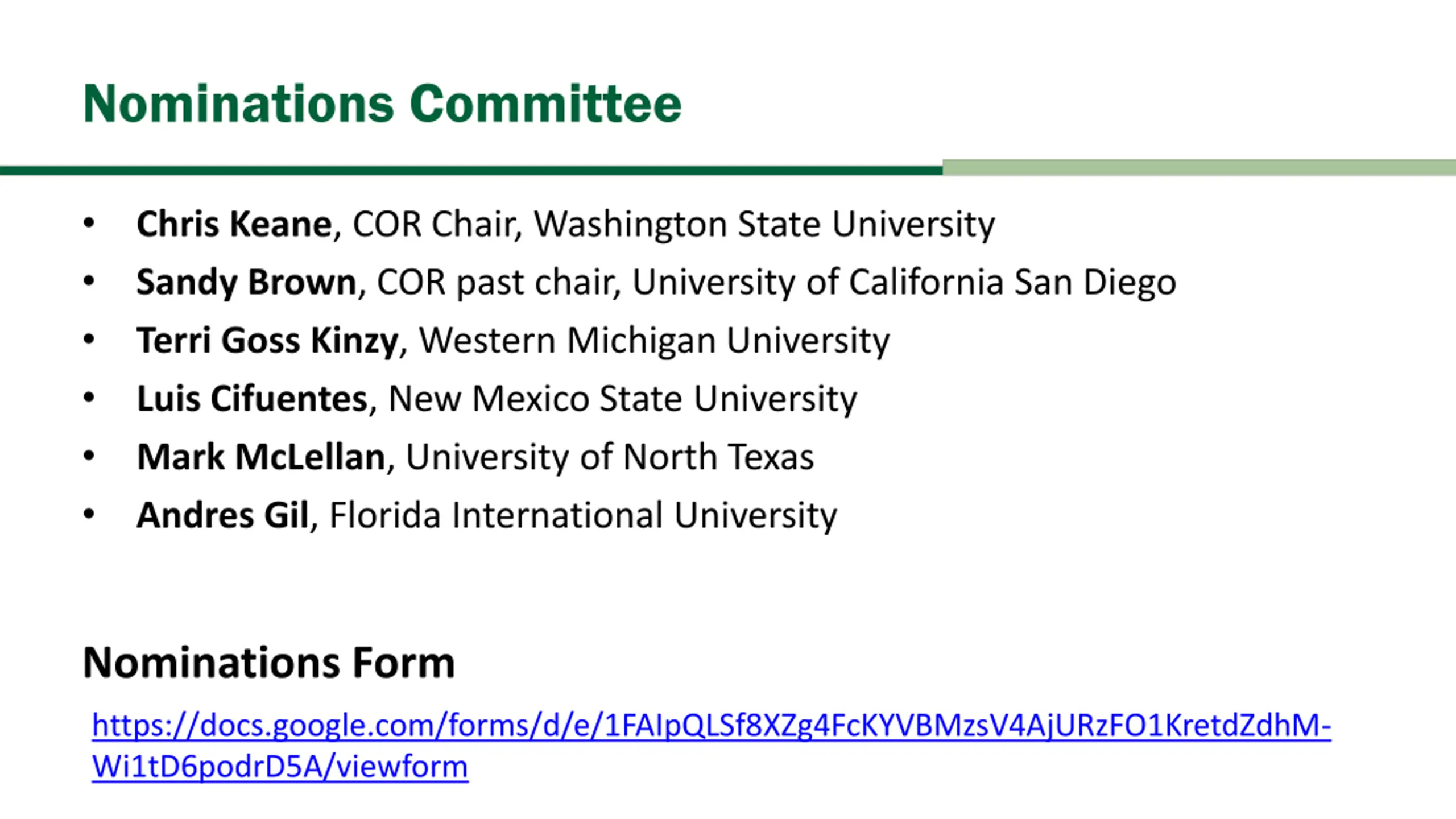Click 'New Mexico State University' text
The width and height of the screenshot is (1456, 819).
[622, 399]
